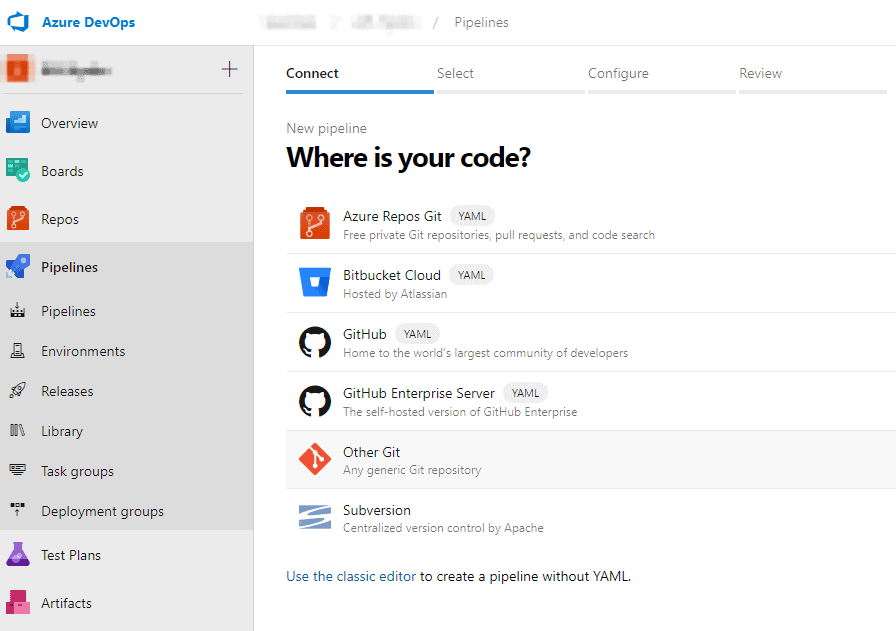This screenshot has height=631, width=896.
Task: Click the Boards icon in sidebar
Action: click(x=18, y=170)
